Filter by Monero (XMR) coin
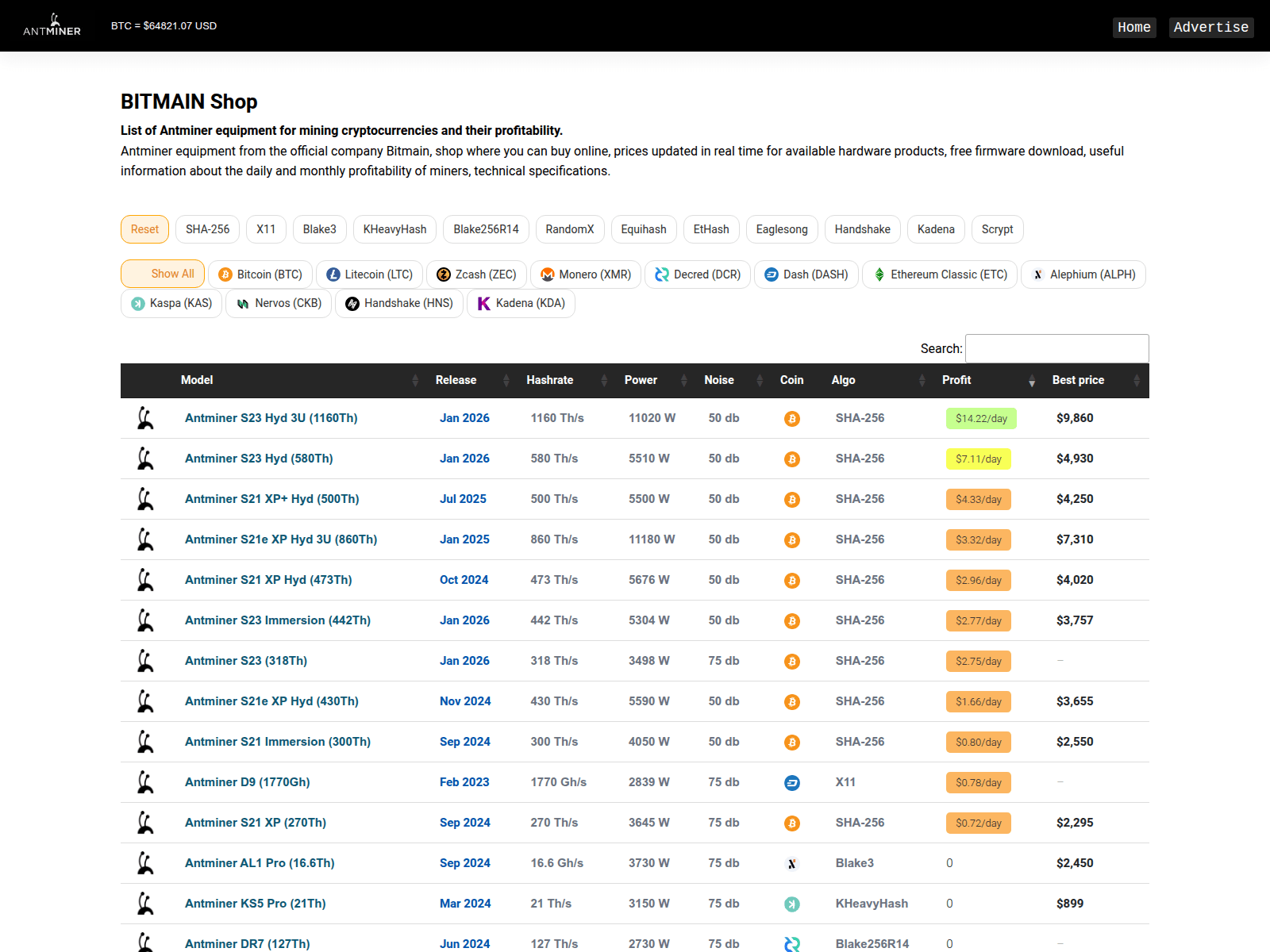 point(586,274)
